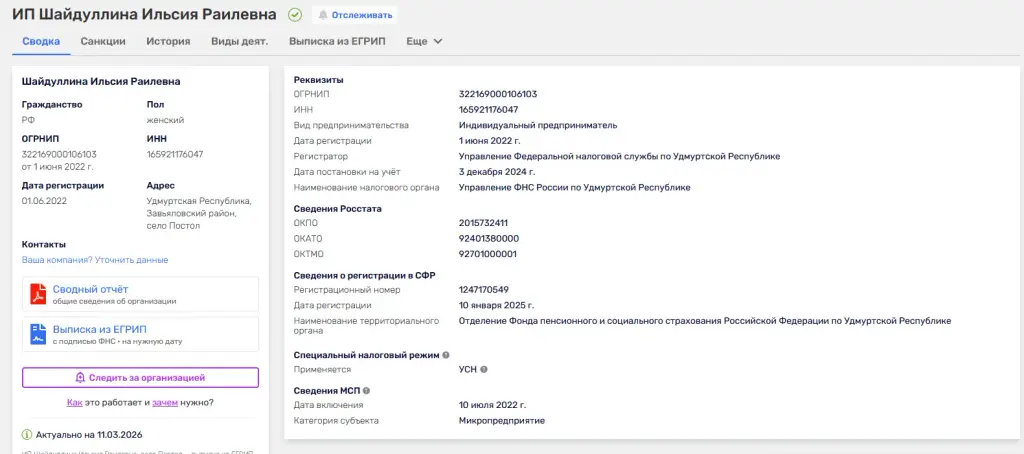Click the blue document icon of Выписка из ЕГРИП
The width and height of the screenshot is (1024, 454).
(39, 334)
